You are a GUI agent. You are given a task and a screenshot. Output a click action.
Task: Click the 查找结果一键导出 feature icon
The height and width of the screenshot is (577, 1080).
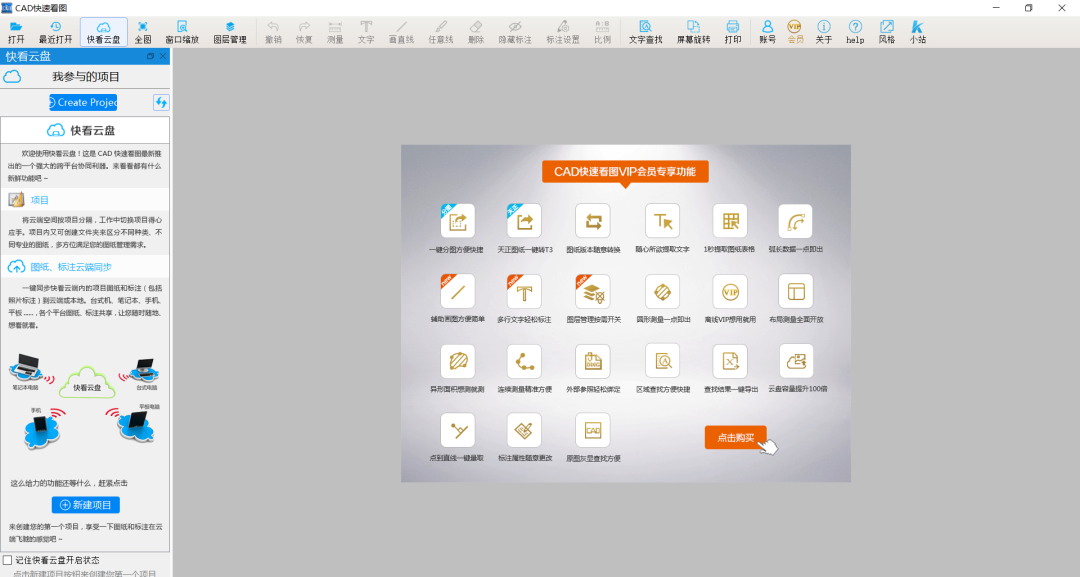tap(730, 361)
